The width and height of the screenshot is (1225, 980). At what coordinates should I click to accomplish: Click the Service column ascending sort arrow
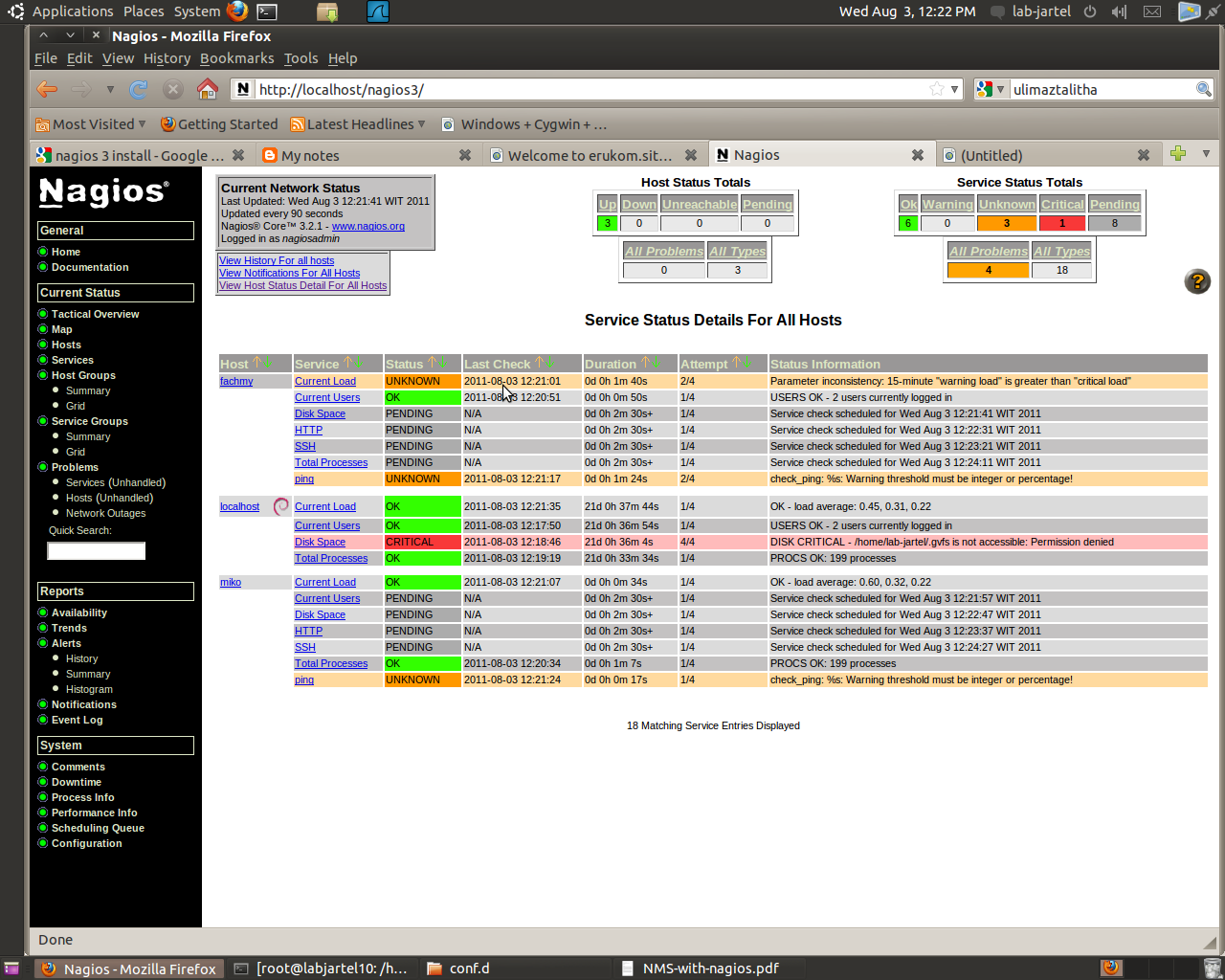346,363
